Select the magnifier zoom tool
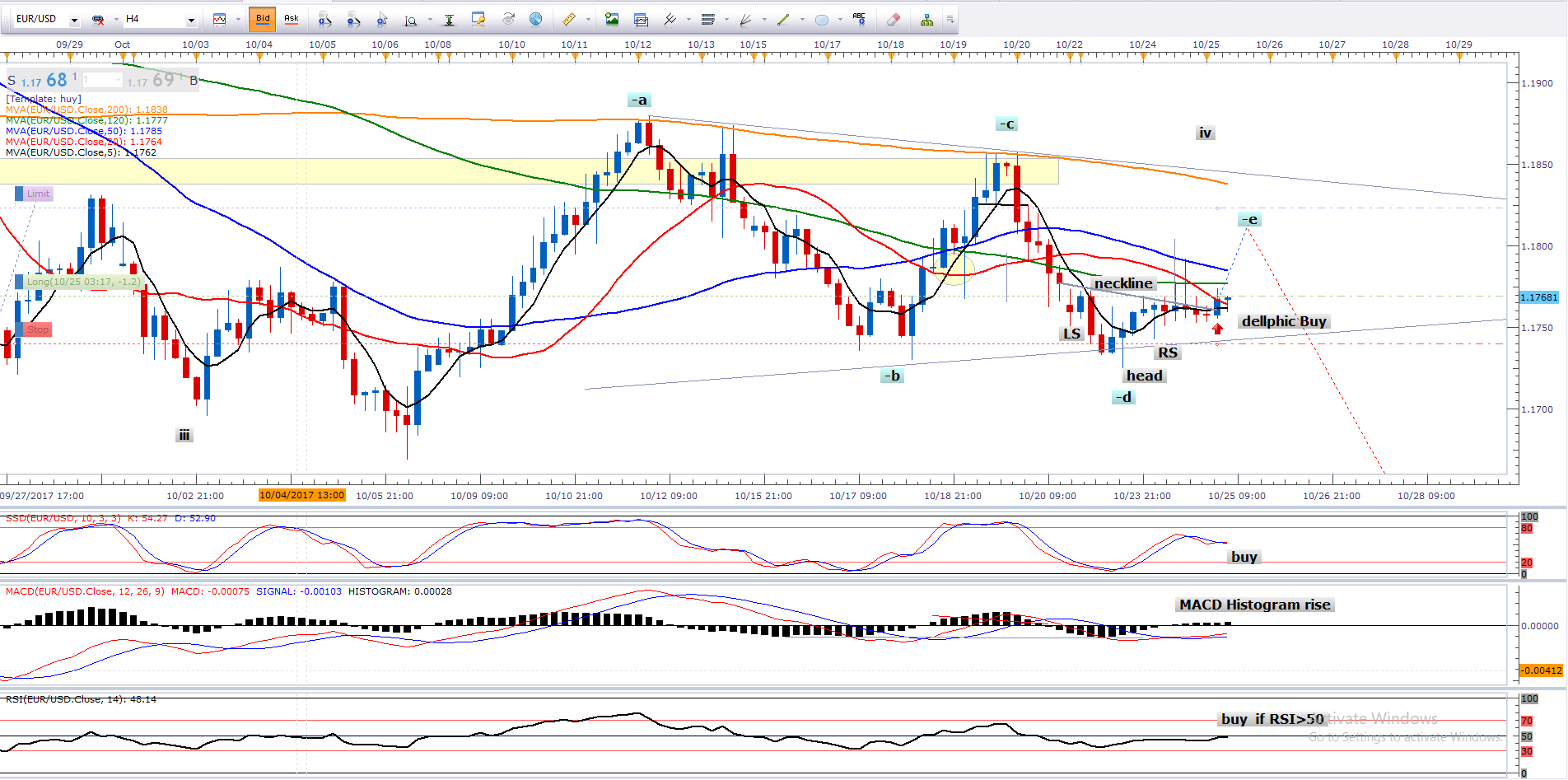Viewport: 1568px width, 780px height. 410,19
